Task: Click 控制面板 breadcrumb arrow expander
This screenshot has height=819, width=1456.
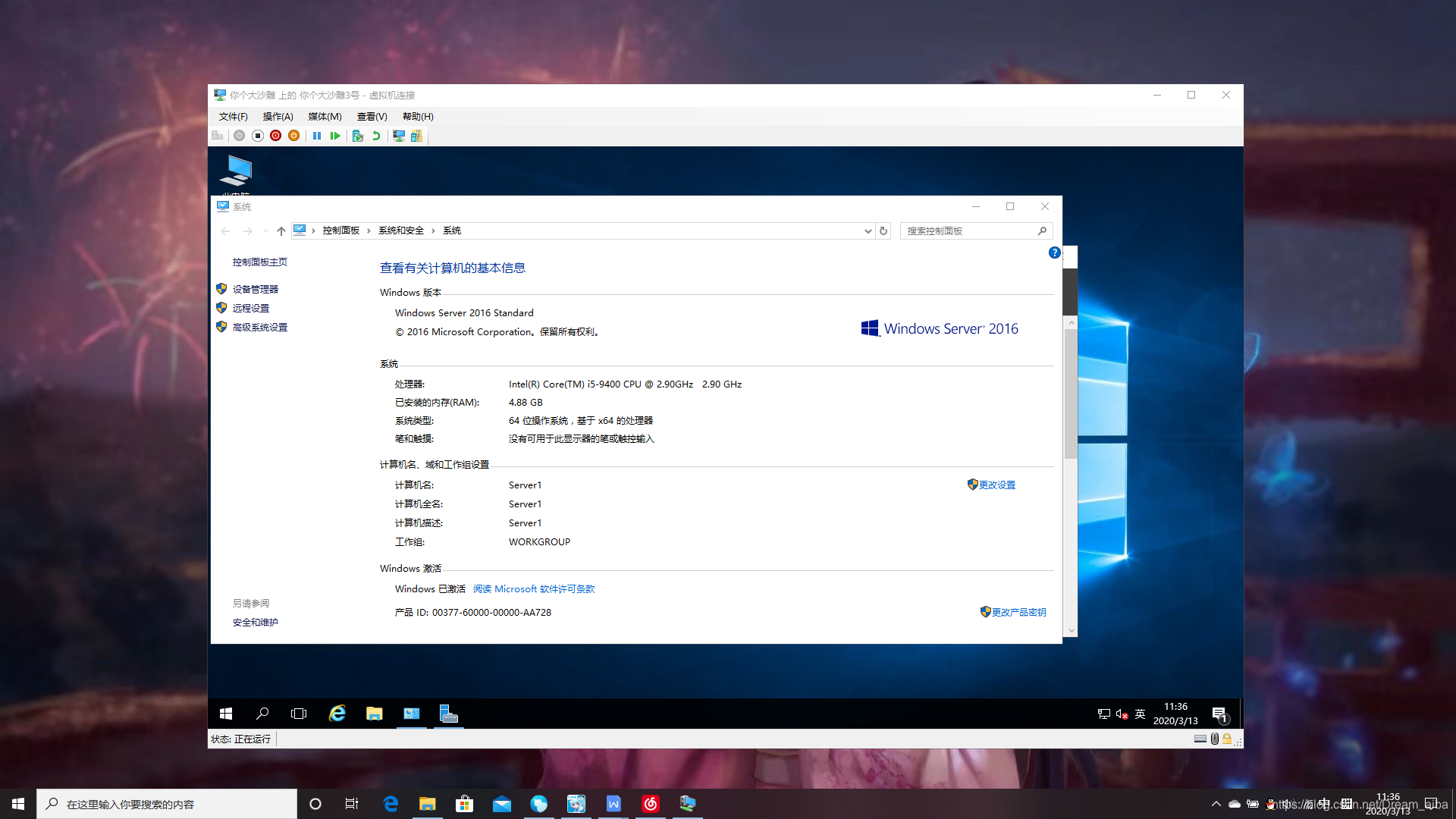Action: click(369, 231)
